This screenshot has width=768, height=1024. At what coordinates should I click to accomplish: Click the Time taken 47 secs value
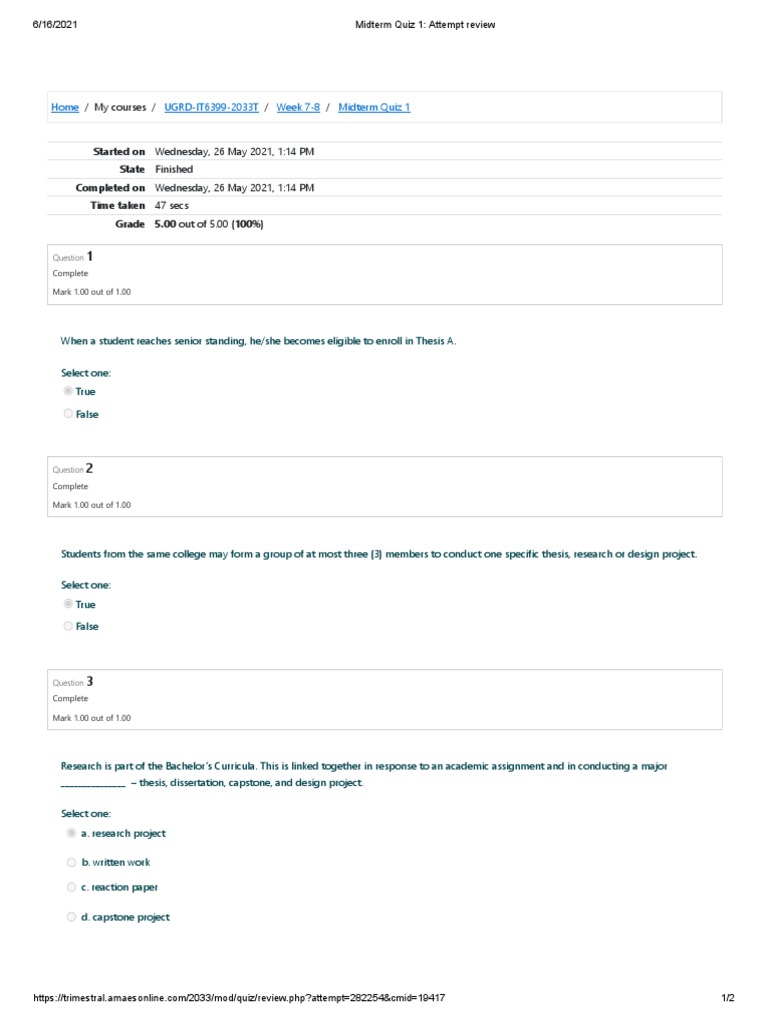172,205
